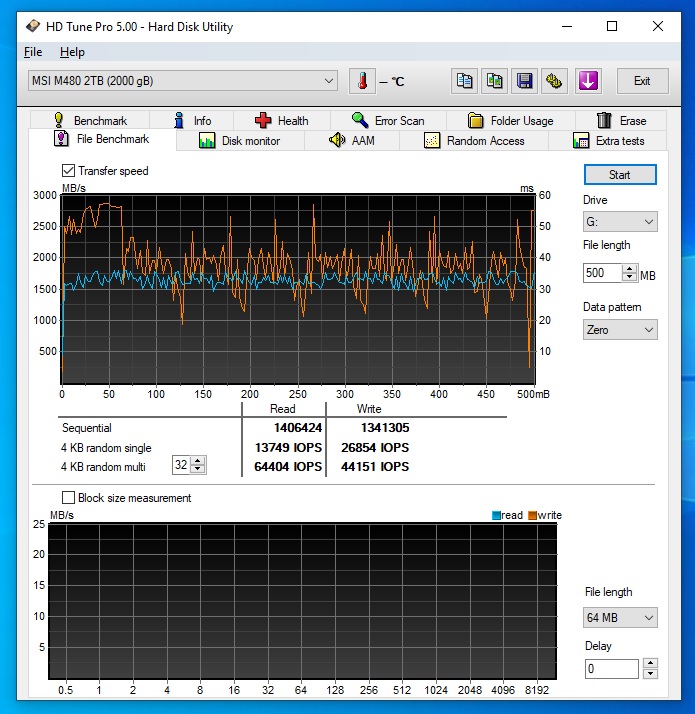
Task: Open the MSI M480 2TB drive selector dropdown
Action: coord(183,81)
